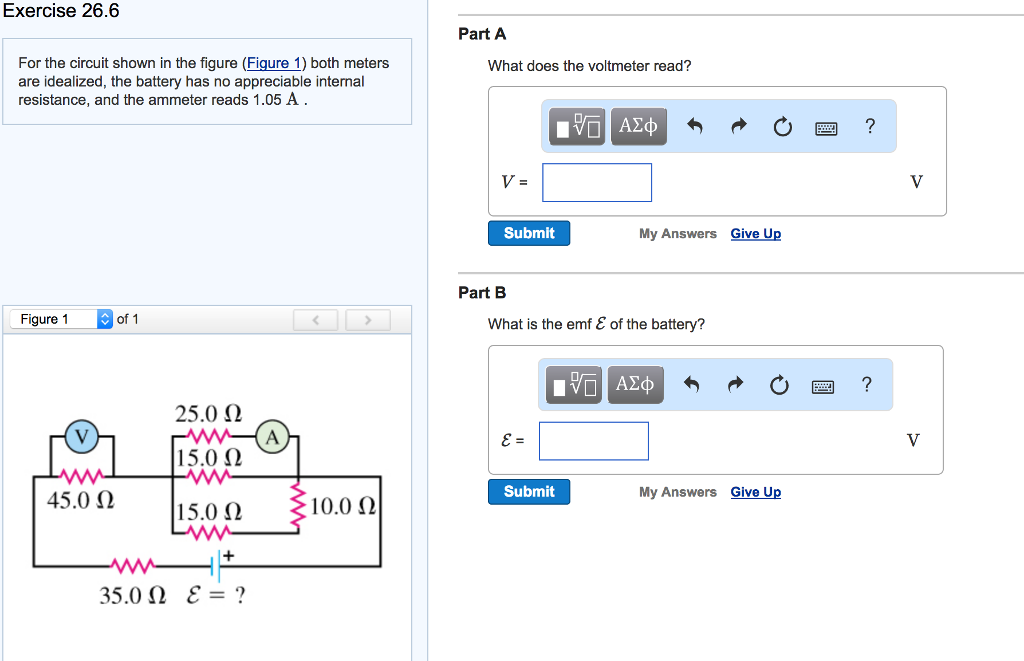The height and width of the screenshot is (661, 1024).
Task: Submit the Part A answer
Action: 528,232
